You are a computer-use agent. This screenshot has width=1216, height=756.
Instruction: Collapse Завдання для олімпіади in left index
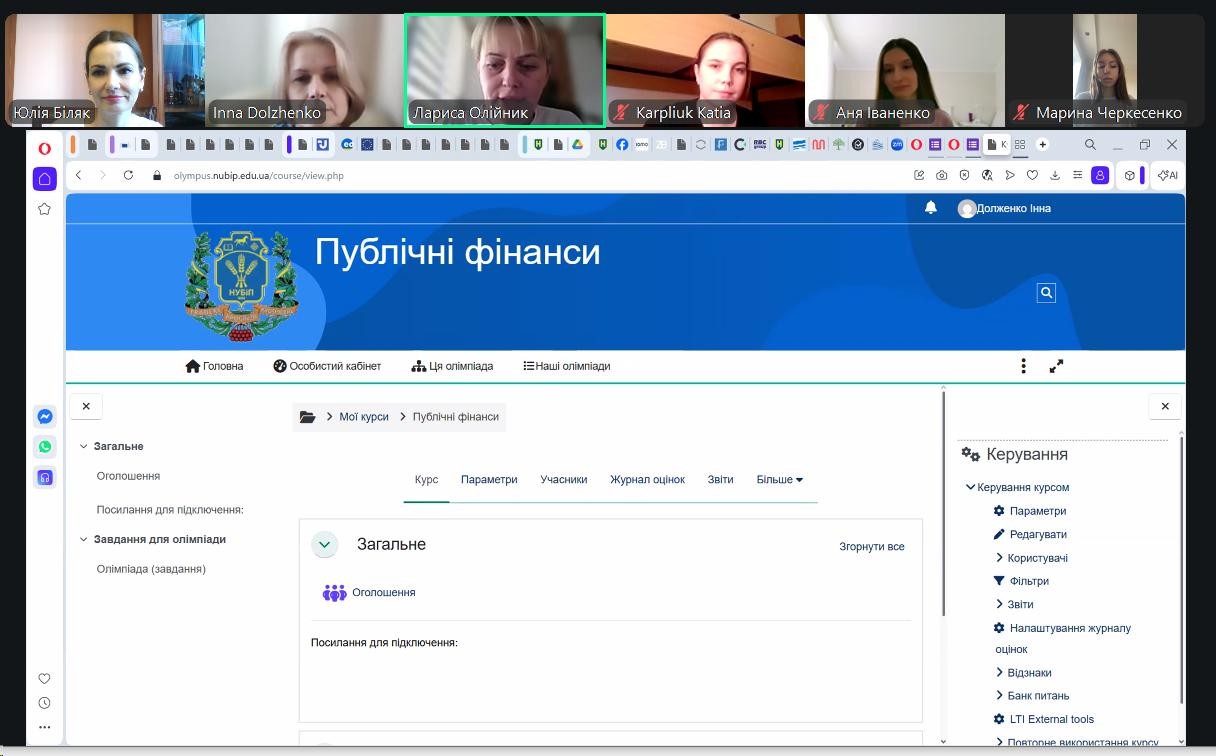[84, 539]
